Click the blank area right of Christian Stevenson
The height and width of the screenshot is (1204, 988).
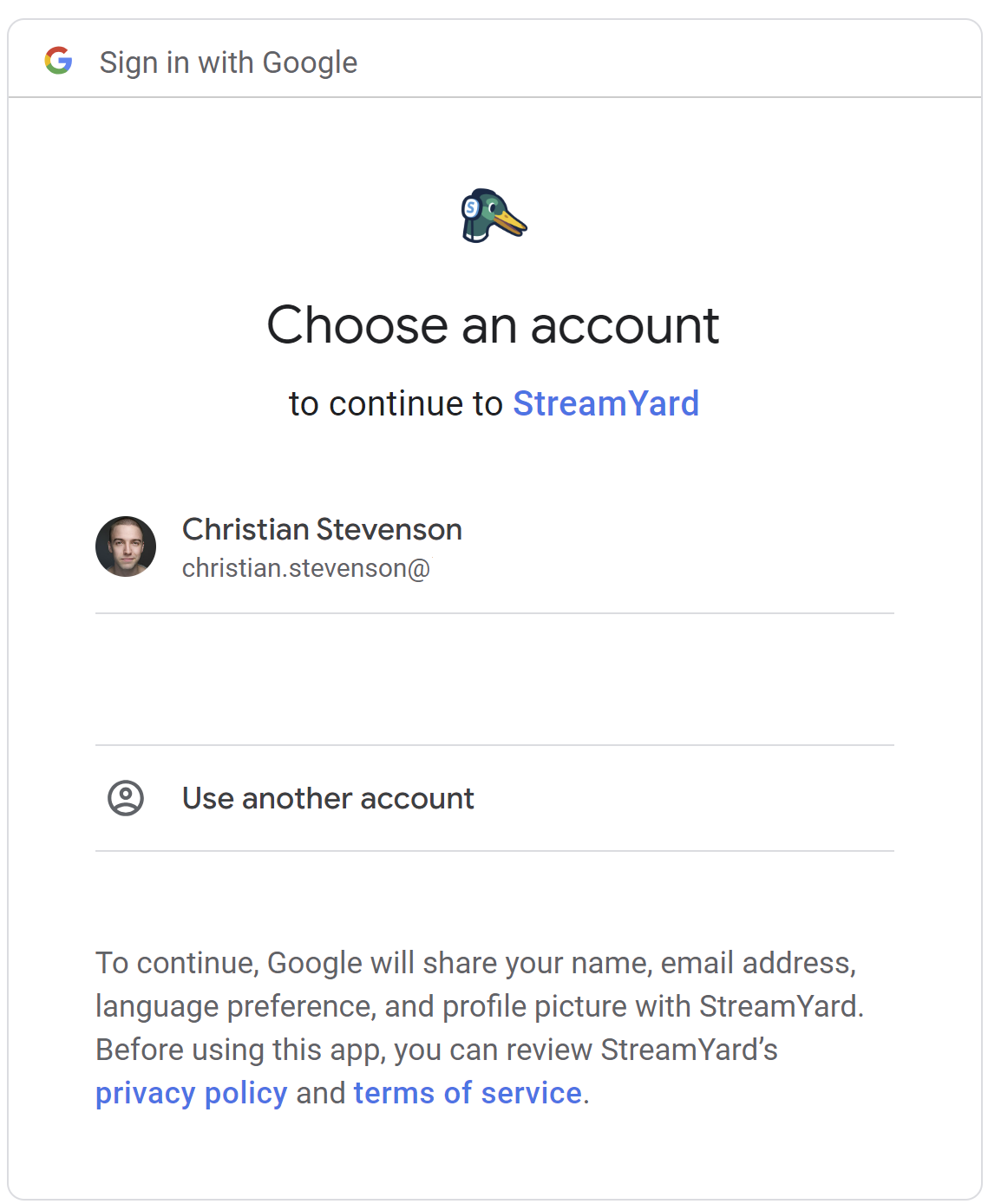(x=678, y=546)
